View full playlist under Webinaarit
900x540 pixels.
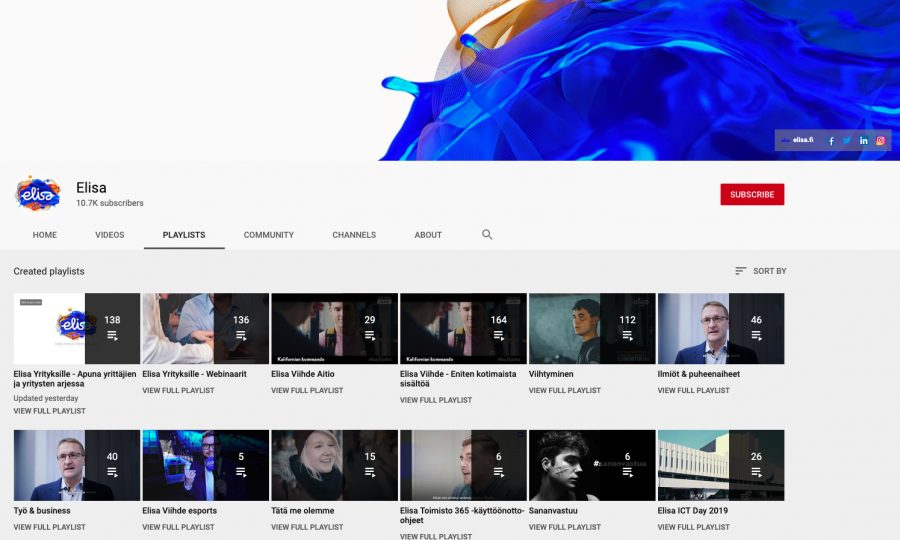[x=179, y=390]
